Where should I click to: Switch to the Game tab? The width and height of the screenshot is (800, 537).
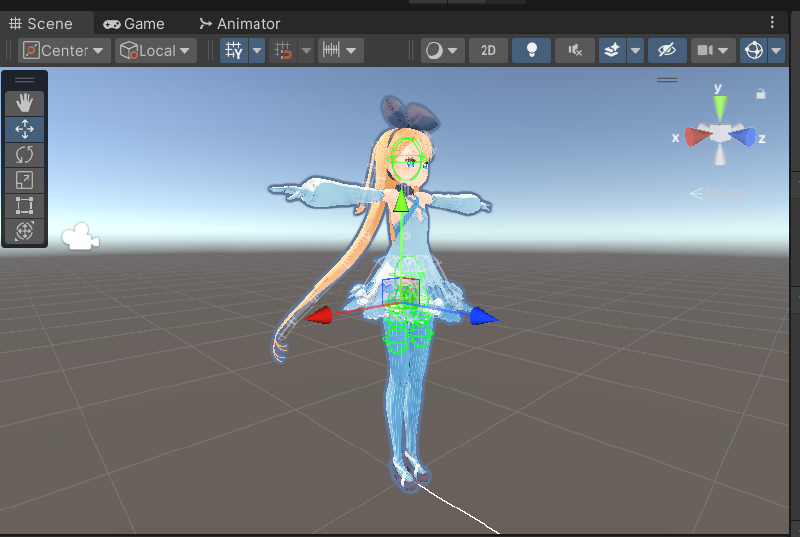134,23
